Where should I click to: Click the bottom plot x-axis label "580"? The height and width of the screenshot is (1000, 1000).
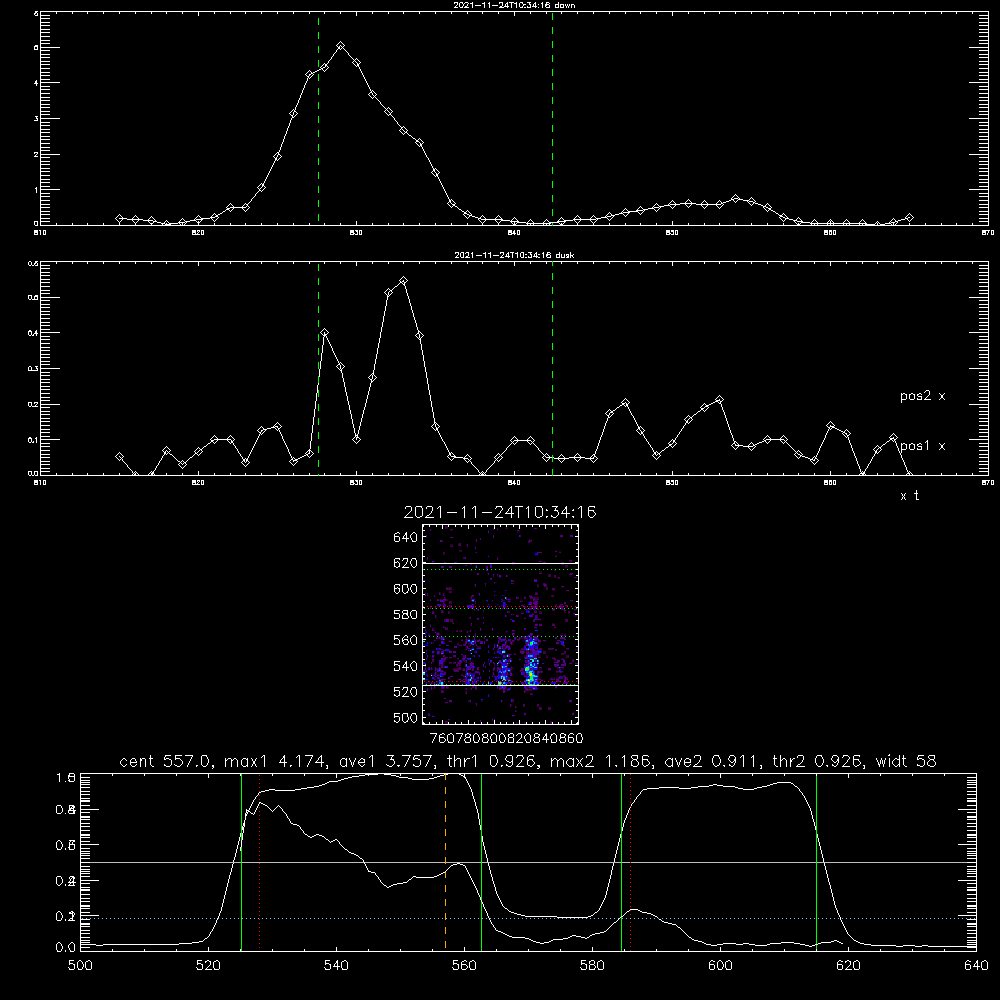pyautogui.click(x=592, y=966)
